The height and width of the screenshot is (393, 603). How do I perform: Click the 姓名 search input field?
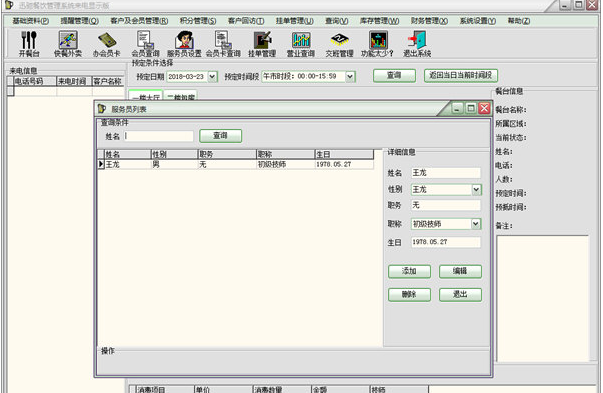(158, 136)
